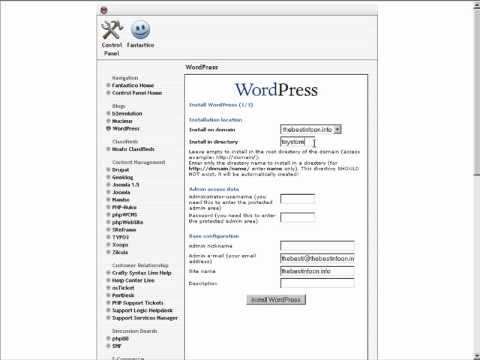The height and width of the screenshot is (360, 480).
Task: Open Mambo installer link
Action: 121,200
